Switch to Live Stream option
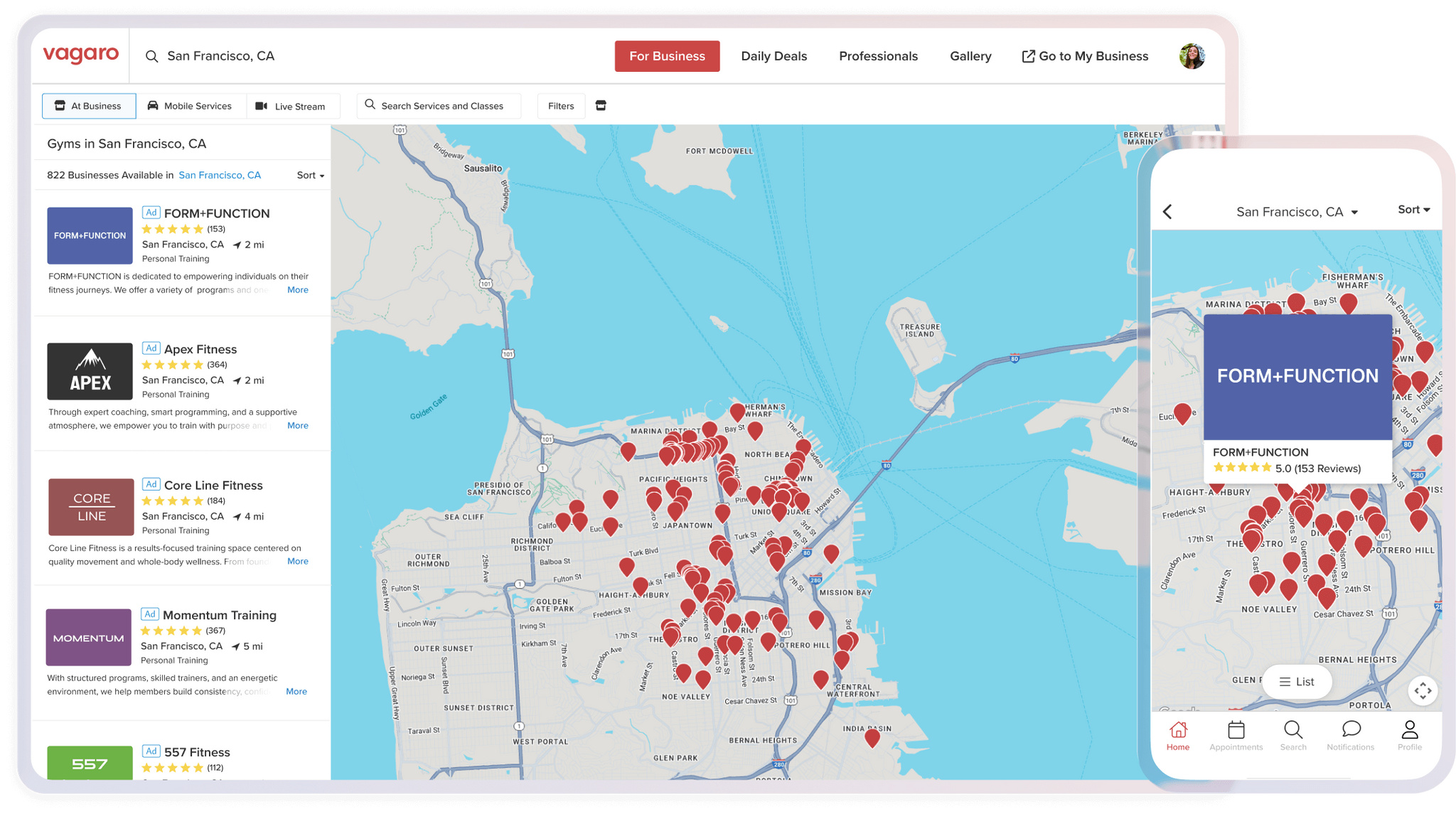The height and width of the screenshot is (814, 1456). 291,106
